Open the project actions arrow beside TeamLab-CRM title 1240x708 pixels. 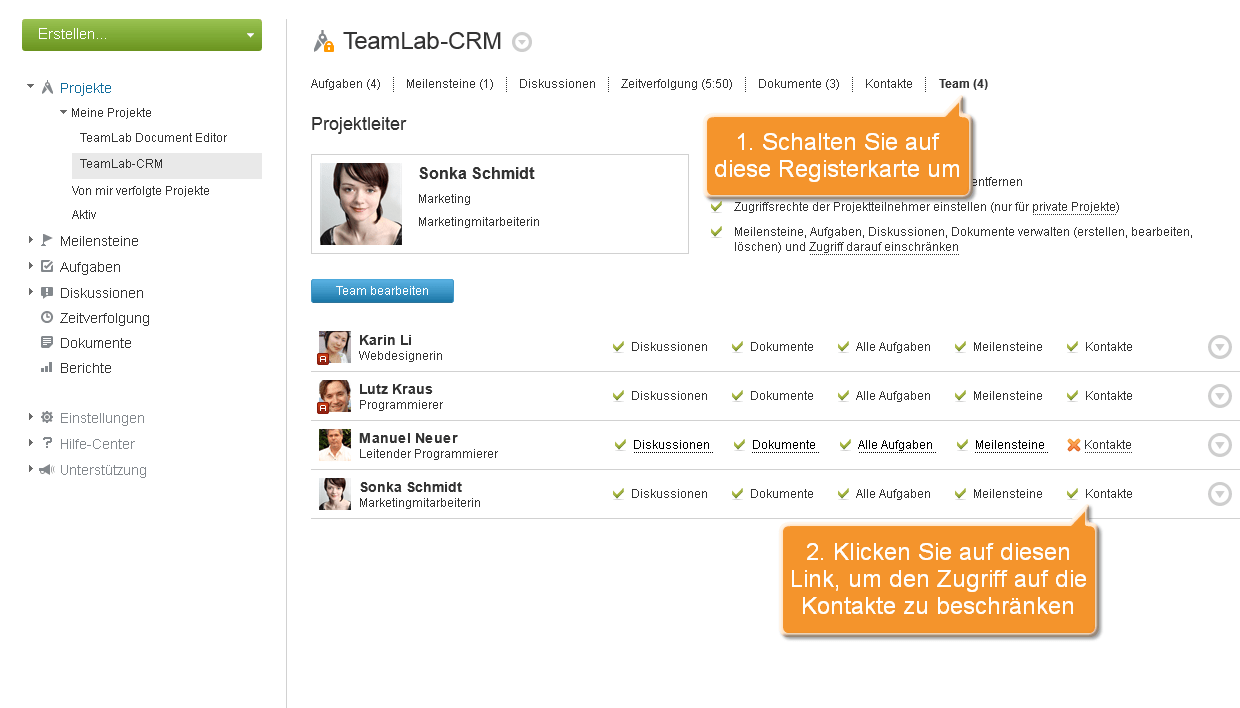[x=522, y=42]
